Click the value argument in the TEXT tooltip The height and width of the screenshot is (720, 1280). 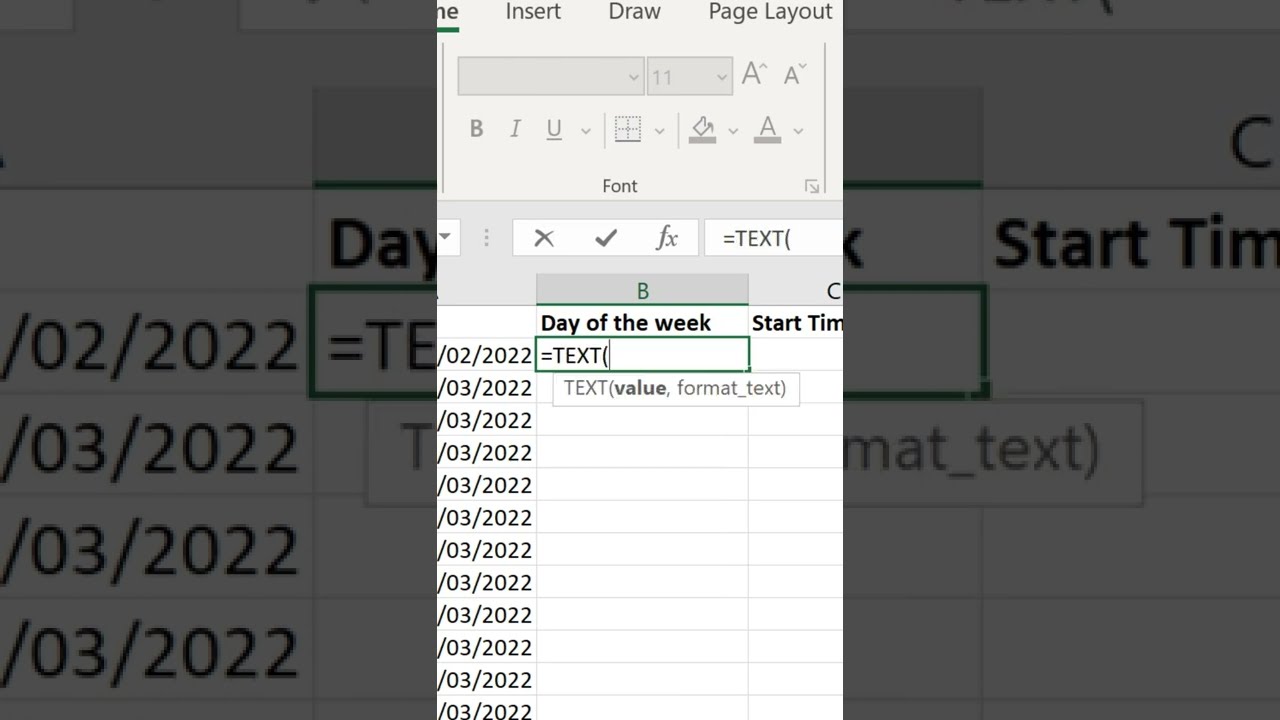(x=640, y=388)
